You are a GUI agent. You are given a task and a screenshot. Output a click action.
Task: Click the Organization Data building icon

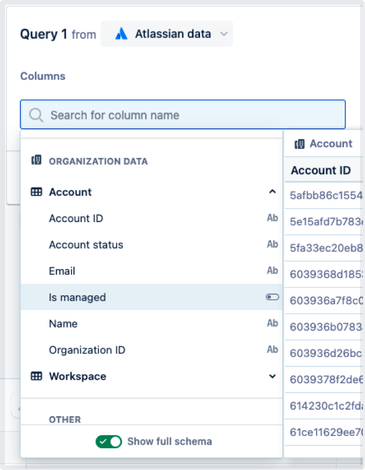36,160
